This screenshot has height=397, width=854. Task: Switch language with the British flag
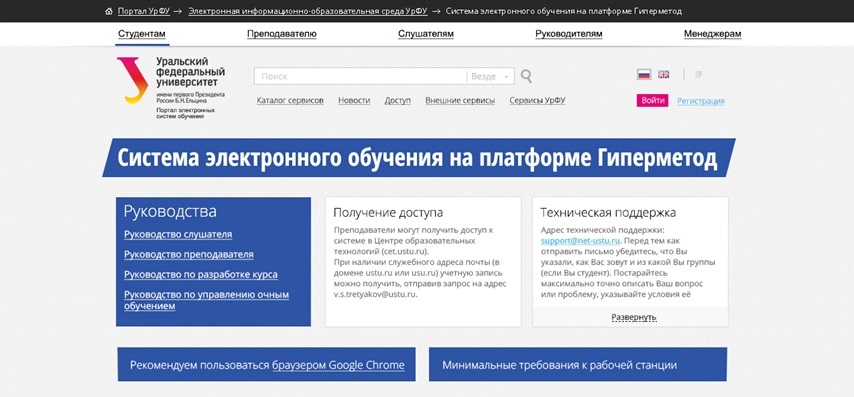point(663,74)
